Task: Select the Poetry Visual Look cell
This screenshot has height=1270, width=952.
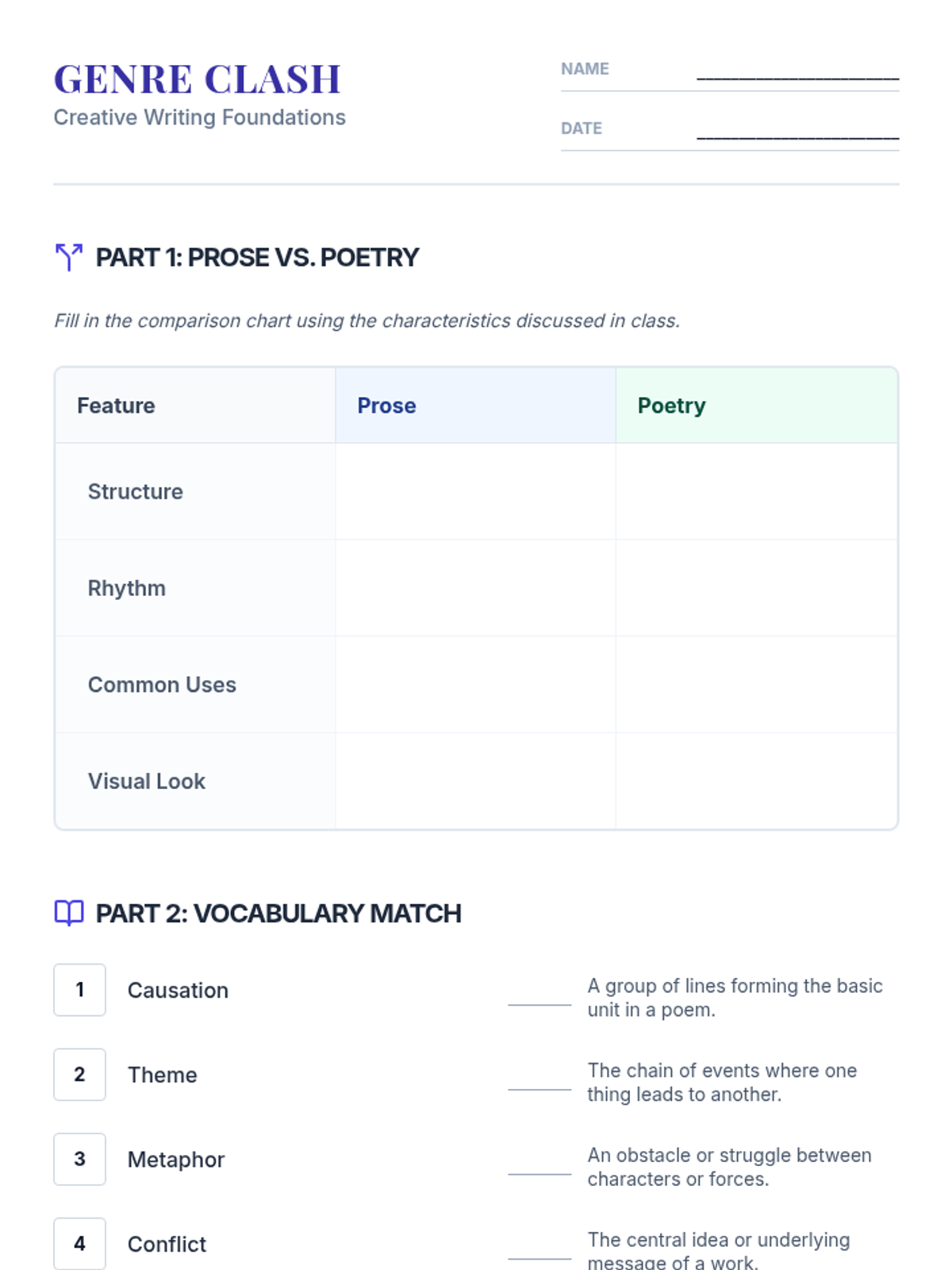Action: click(x=756, y=781)
